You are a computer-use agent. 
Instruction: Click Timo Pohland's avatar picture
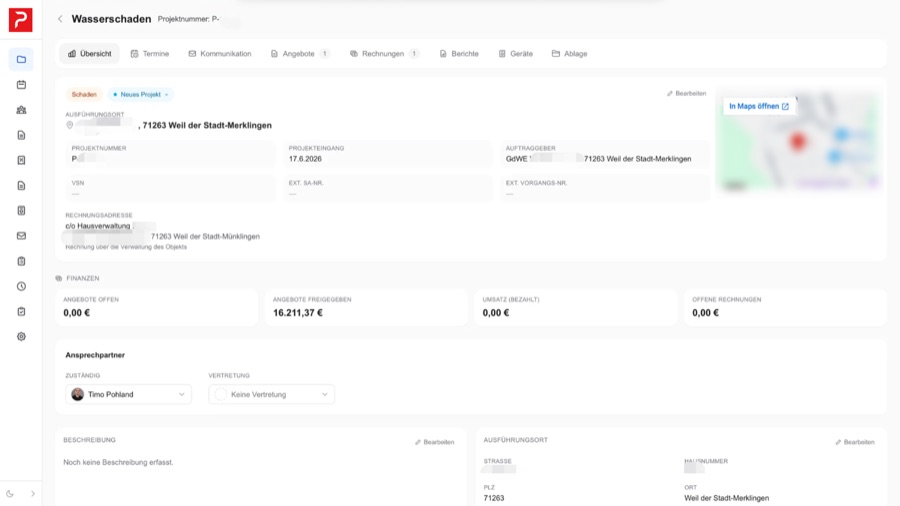pyautogui.click(x=77, y=395)
